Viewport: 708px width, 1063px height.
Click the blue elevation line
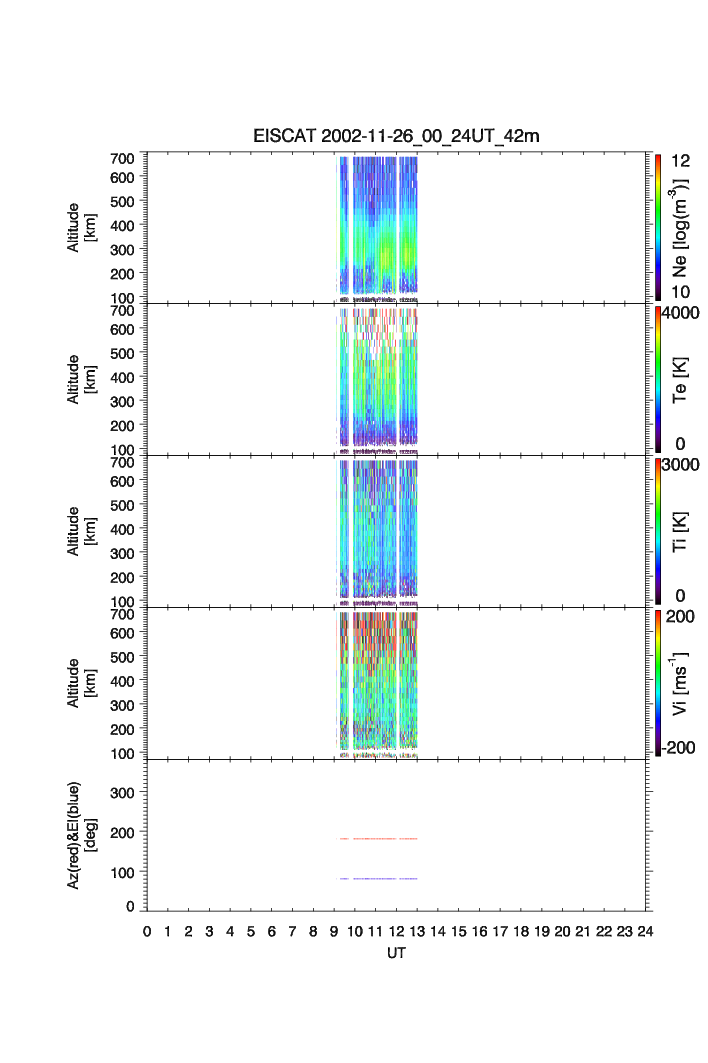pyautogui.click(x=375, y=879)
